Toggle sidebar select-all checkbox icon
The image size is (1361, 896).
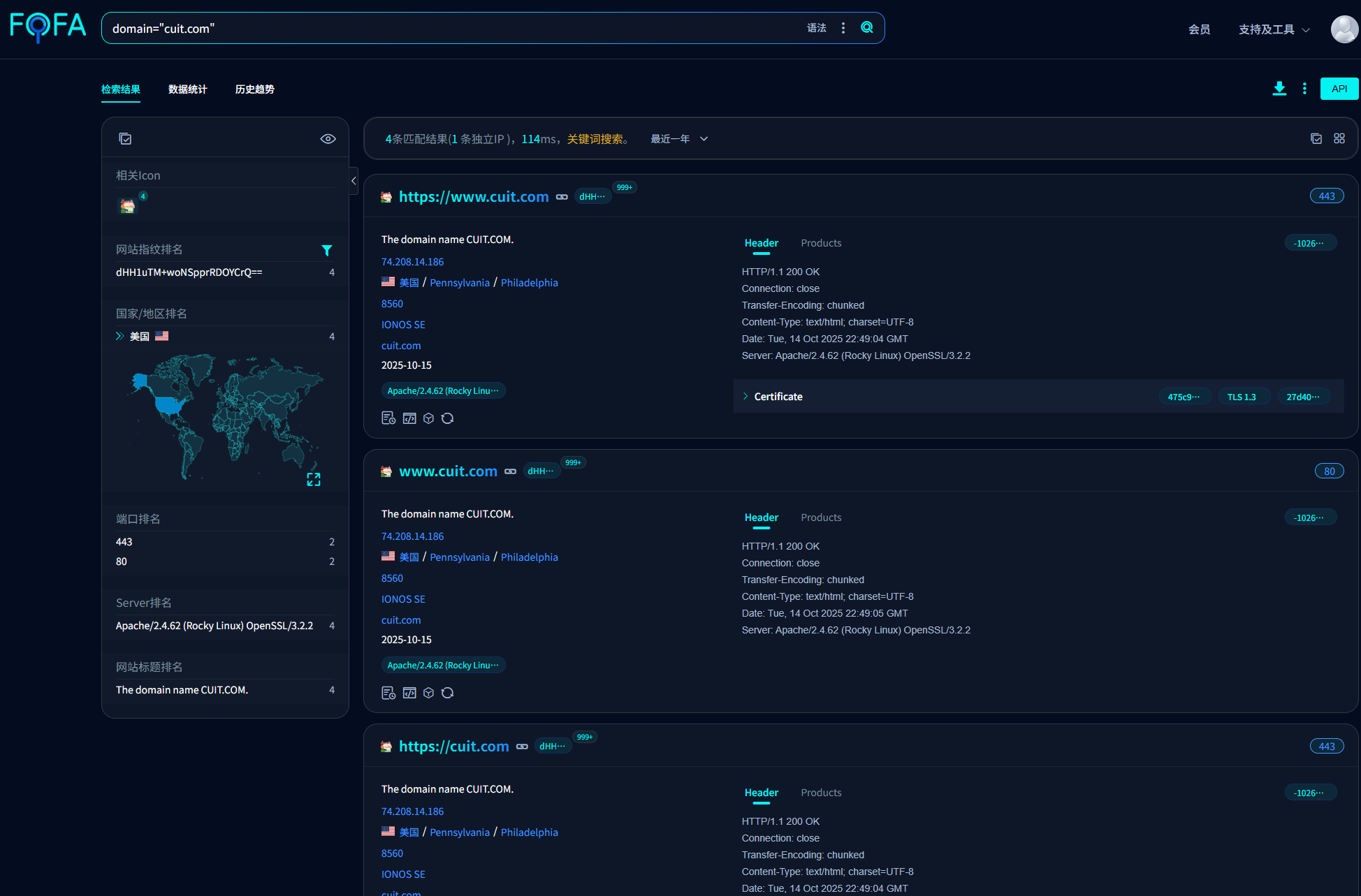click(x=125, y=139)
